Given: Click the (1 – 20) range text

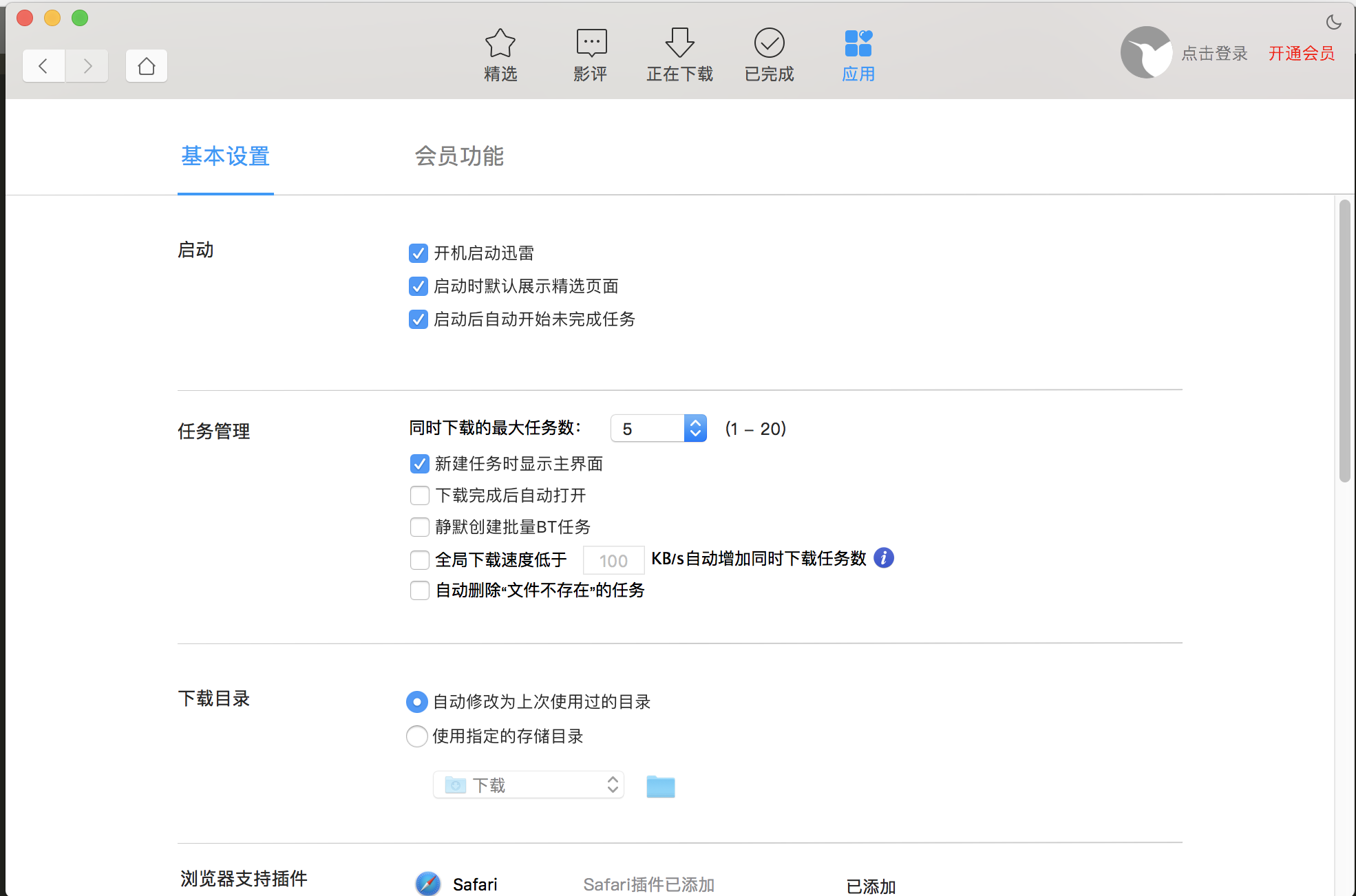Looking at the screenshot, I should coord(756,429).
